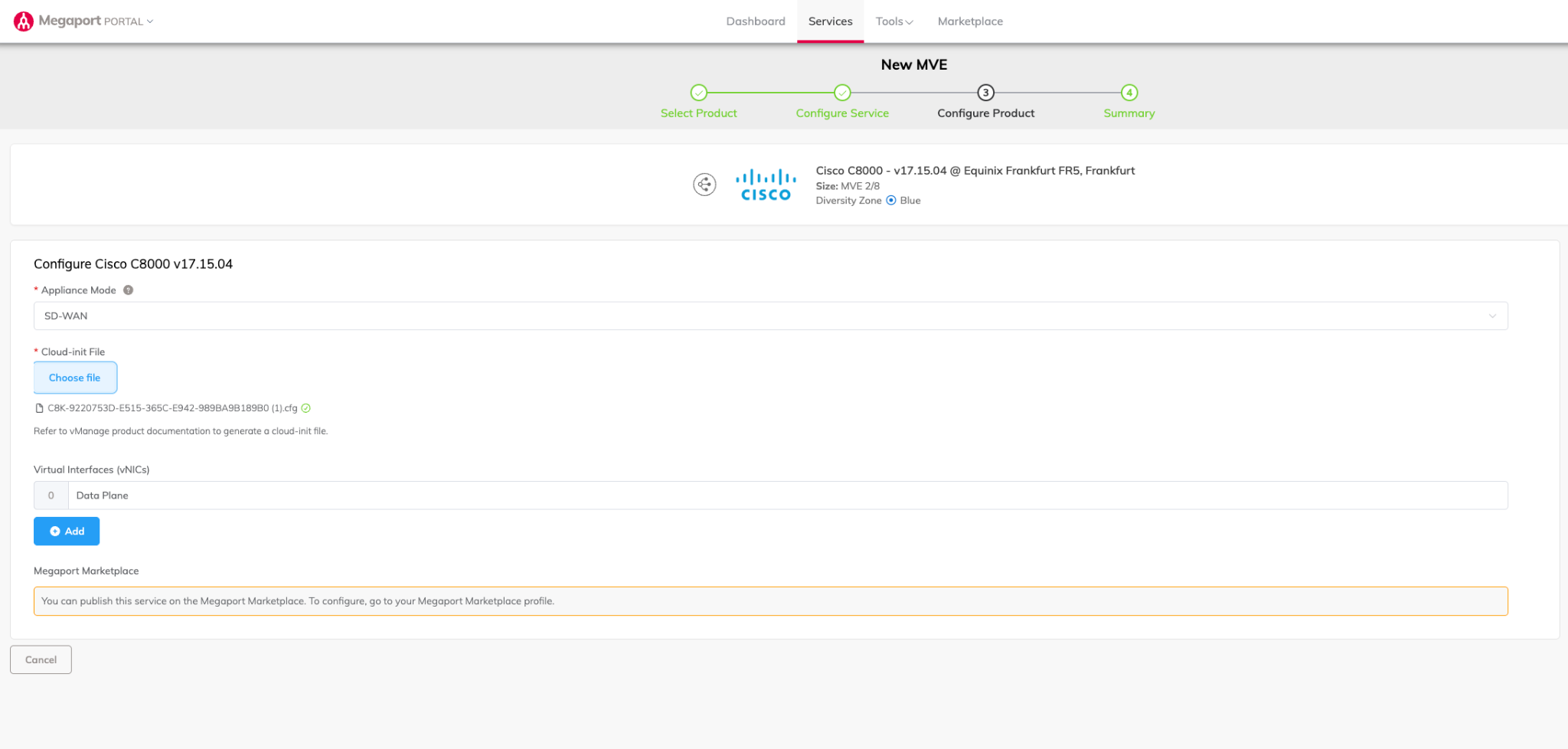The width and height of the screenshot is (1568, 749).
Task: Click the Cancel button
Action: 41,659
